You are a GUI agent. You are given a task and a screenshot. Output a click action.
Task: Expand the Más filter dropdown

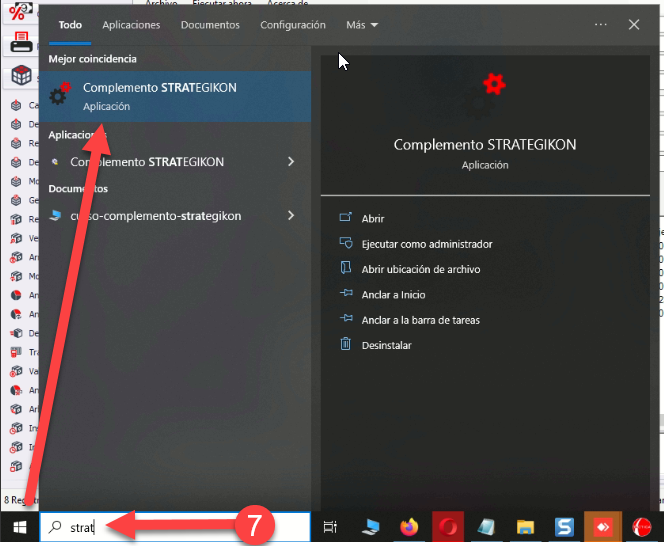(x=362, y=25)
